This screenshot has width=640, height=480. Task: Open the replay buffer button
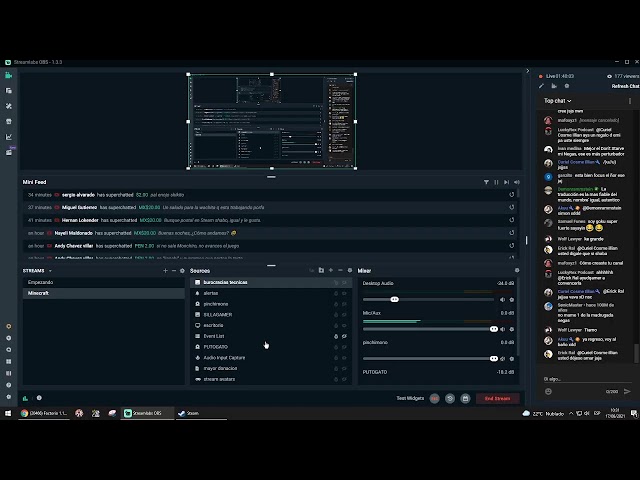[x=450, y=398]
